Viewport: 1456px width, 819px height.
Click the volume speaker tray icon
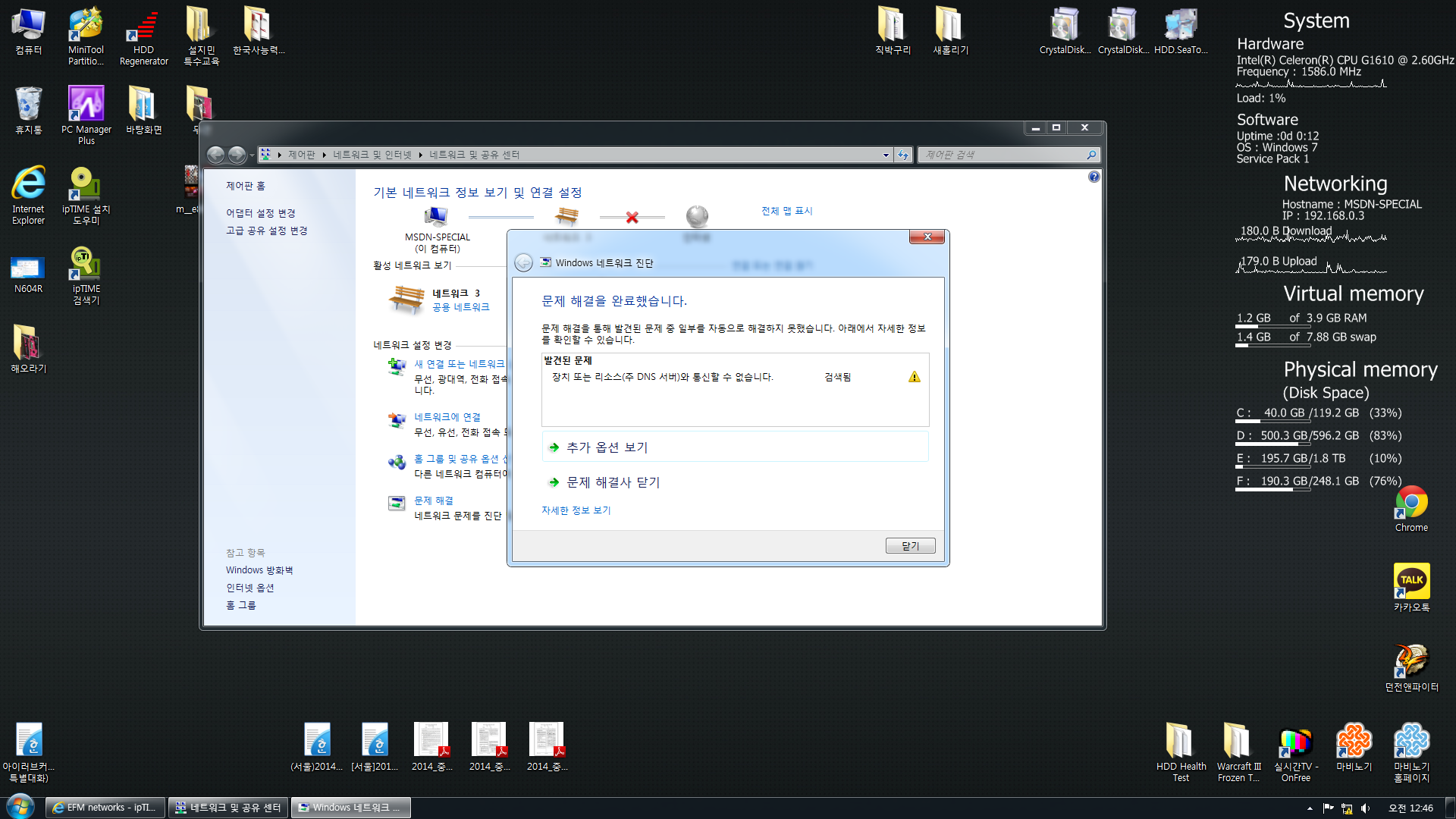pos(1365,808)
